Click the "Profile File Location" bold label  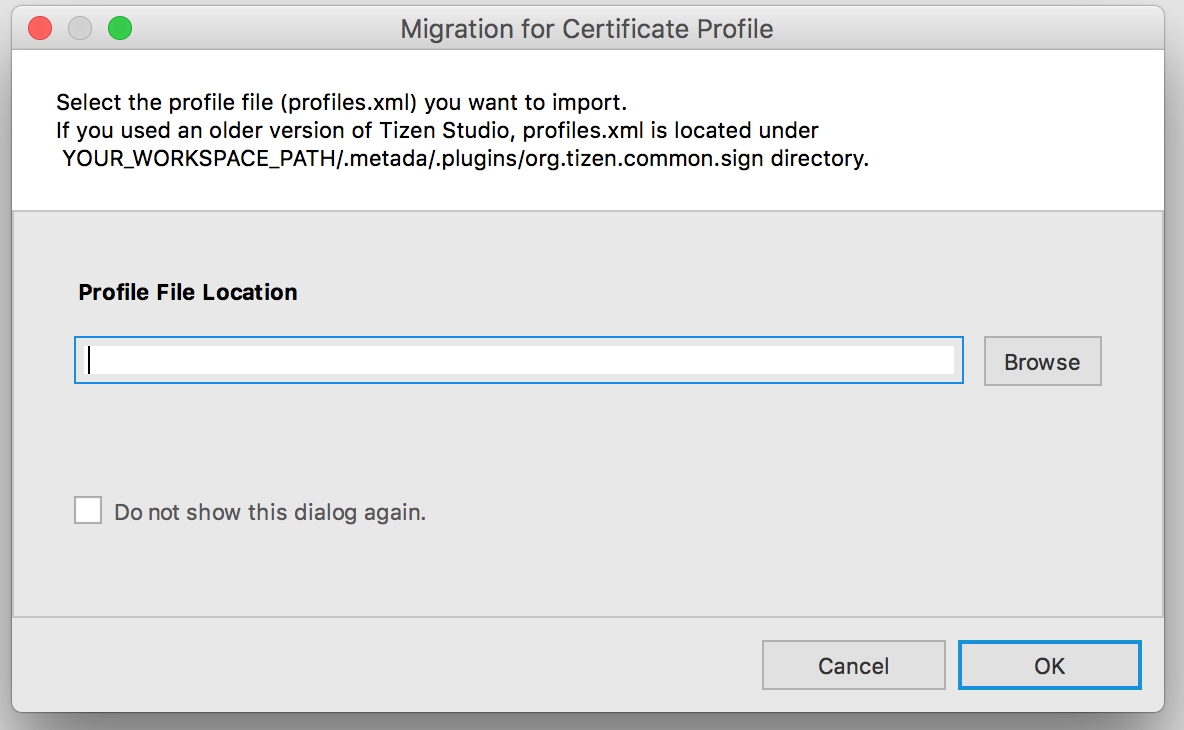tap(188, 292)
